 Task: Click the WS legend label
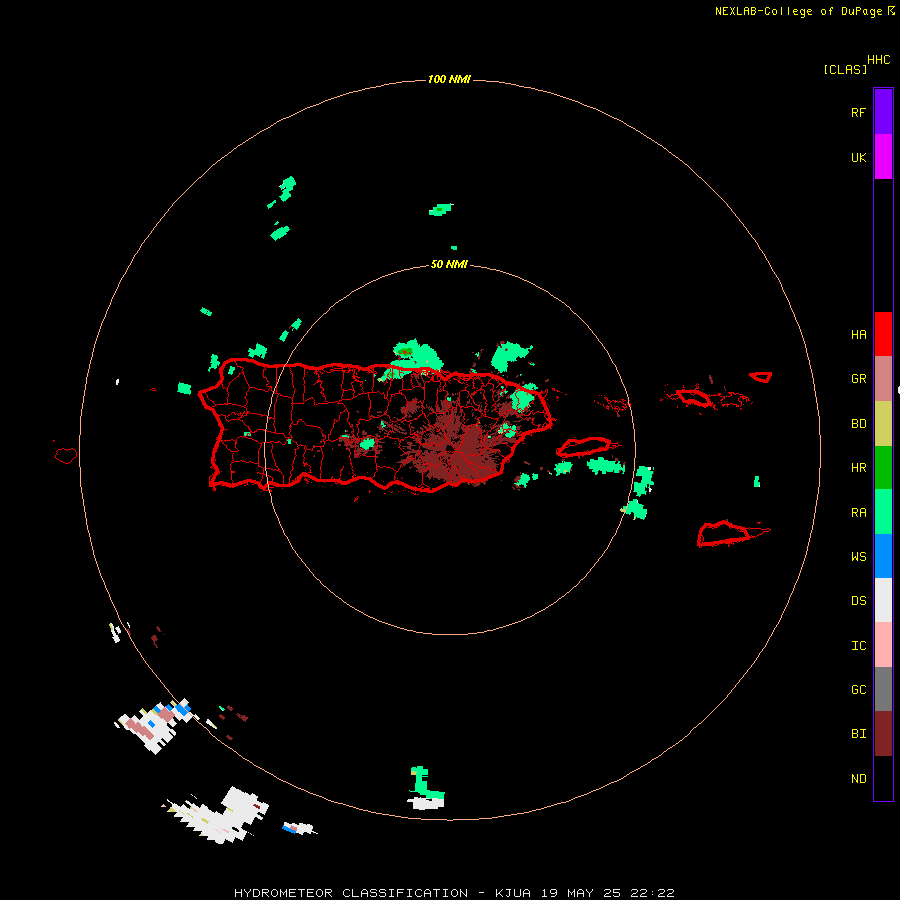pos(858,557)
